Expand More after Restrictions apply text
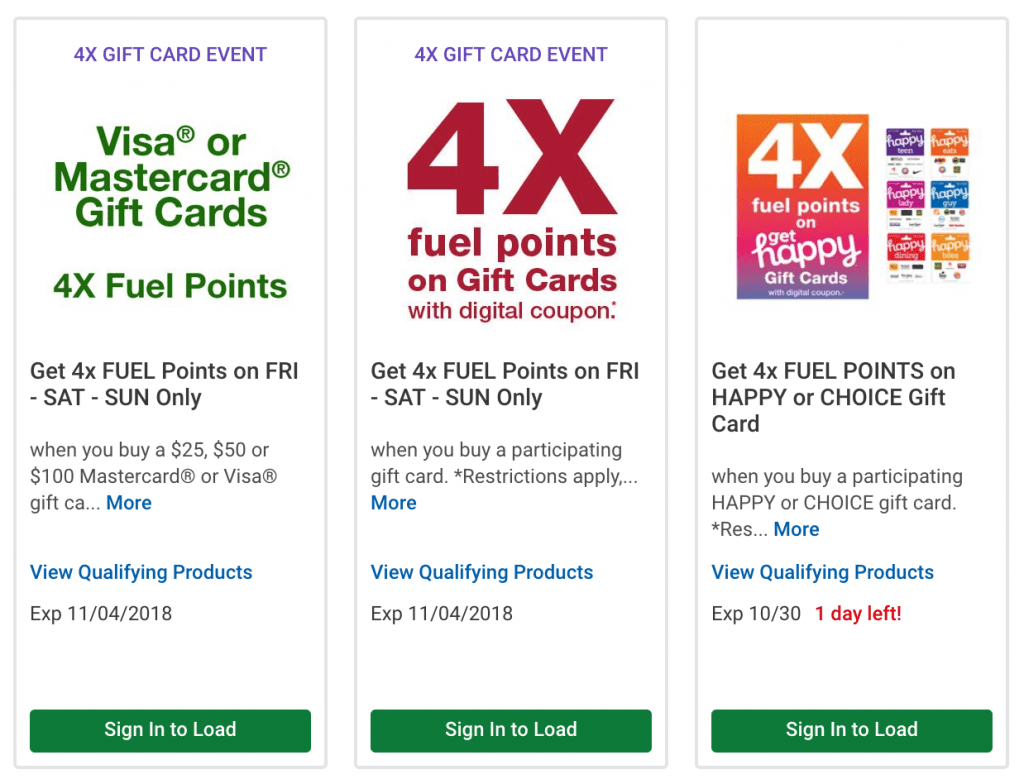1024x779 pixels. [394, 503]
